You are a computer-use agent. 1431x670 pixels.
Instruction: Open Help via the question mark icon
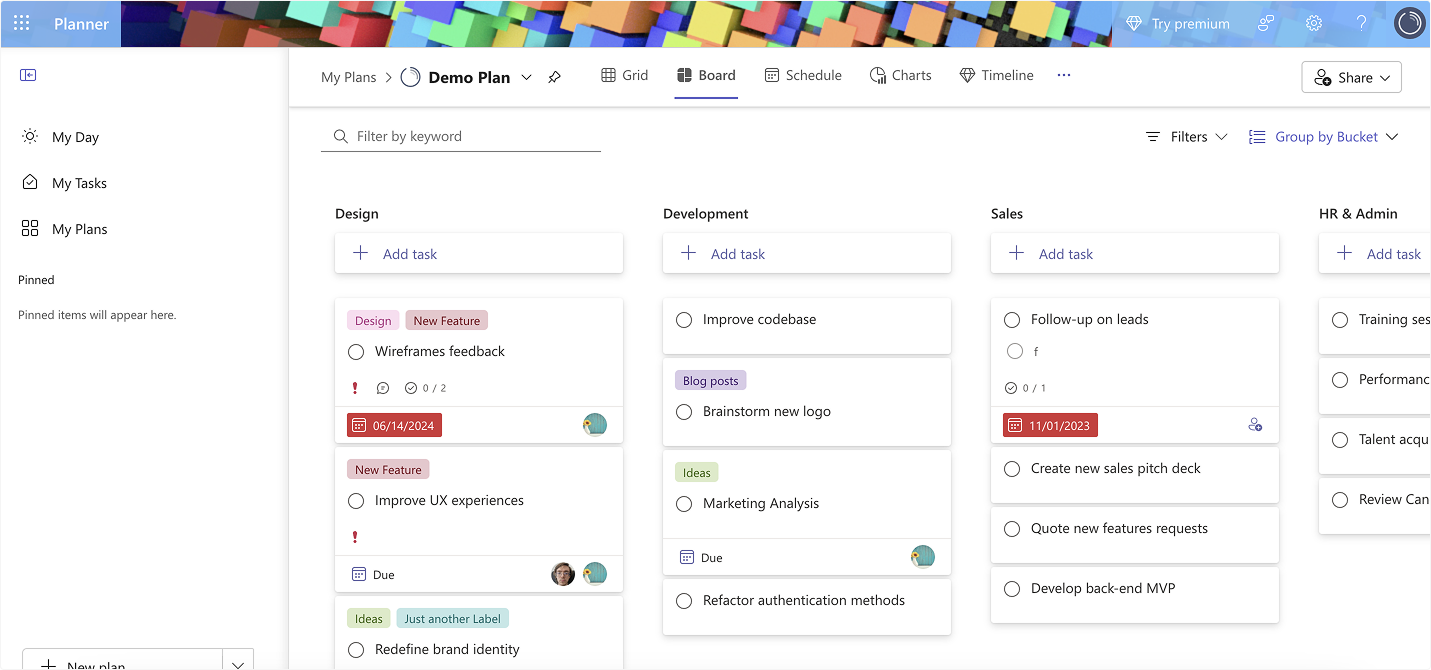[x=1361, y=22]
